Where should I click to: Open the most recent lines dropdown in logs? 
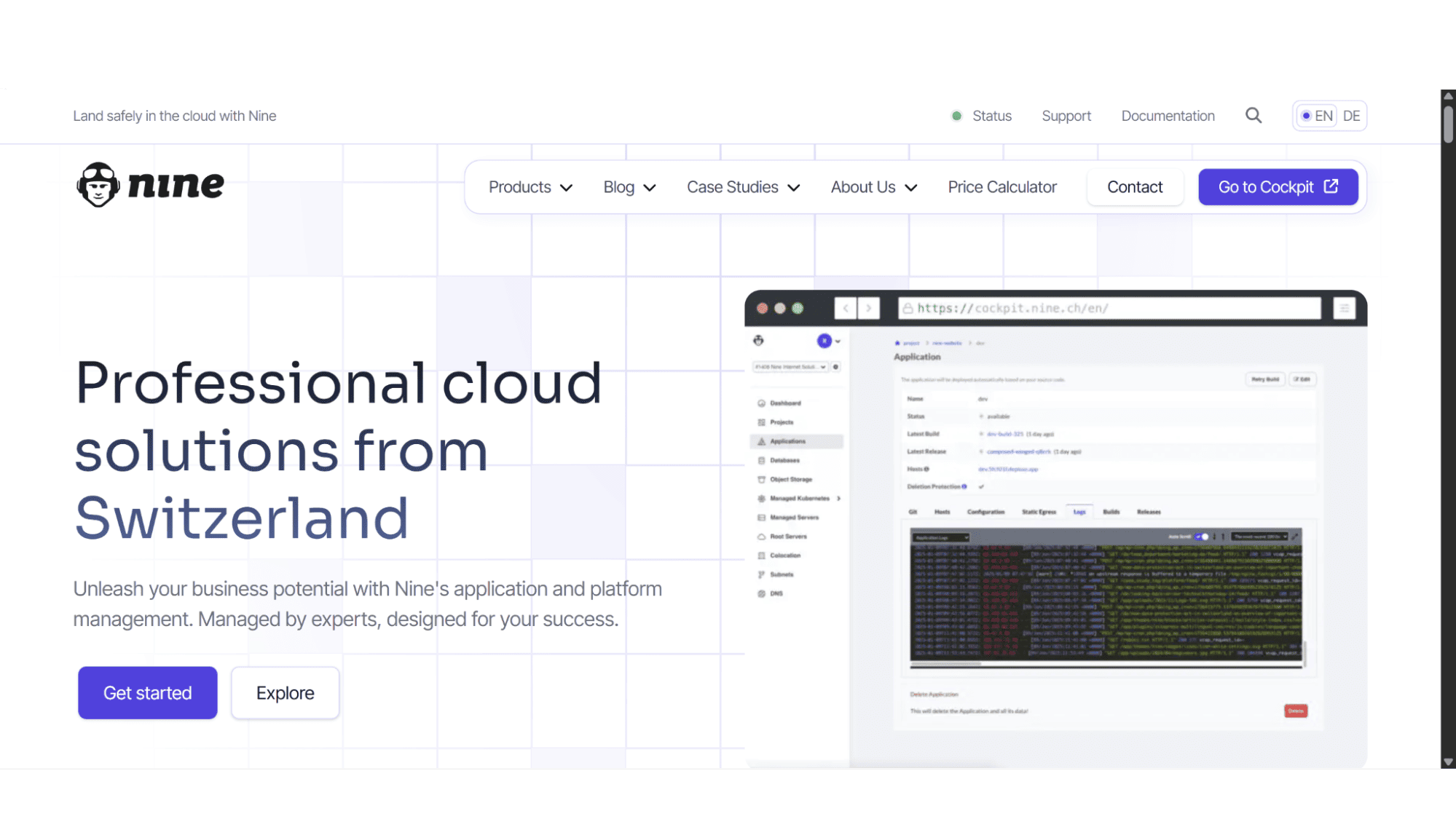point(1260,537)
